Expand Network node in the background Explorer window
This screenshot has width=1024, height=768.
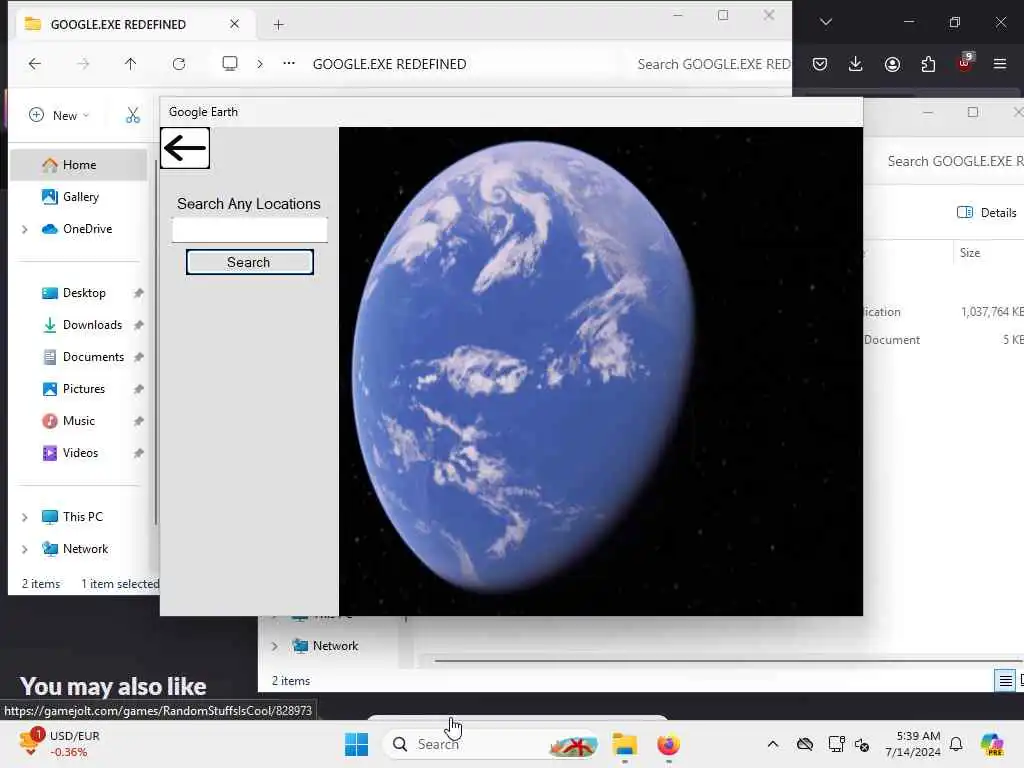click(275, 646)
